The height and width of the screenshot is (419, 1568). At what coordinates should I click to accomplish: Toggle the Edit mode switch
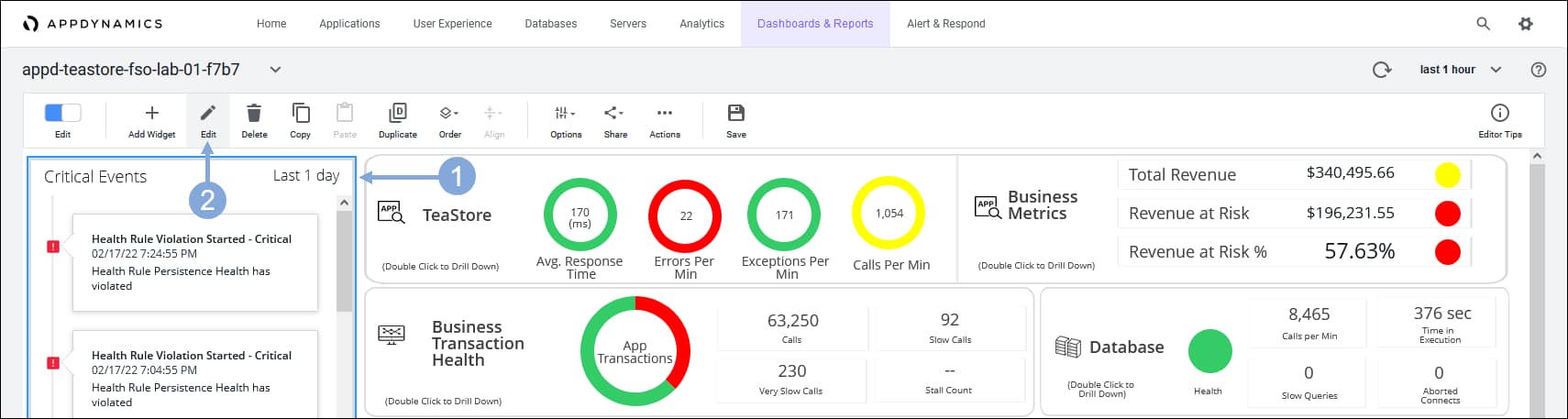[x=62, y=113]
